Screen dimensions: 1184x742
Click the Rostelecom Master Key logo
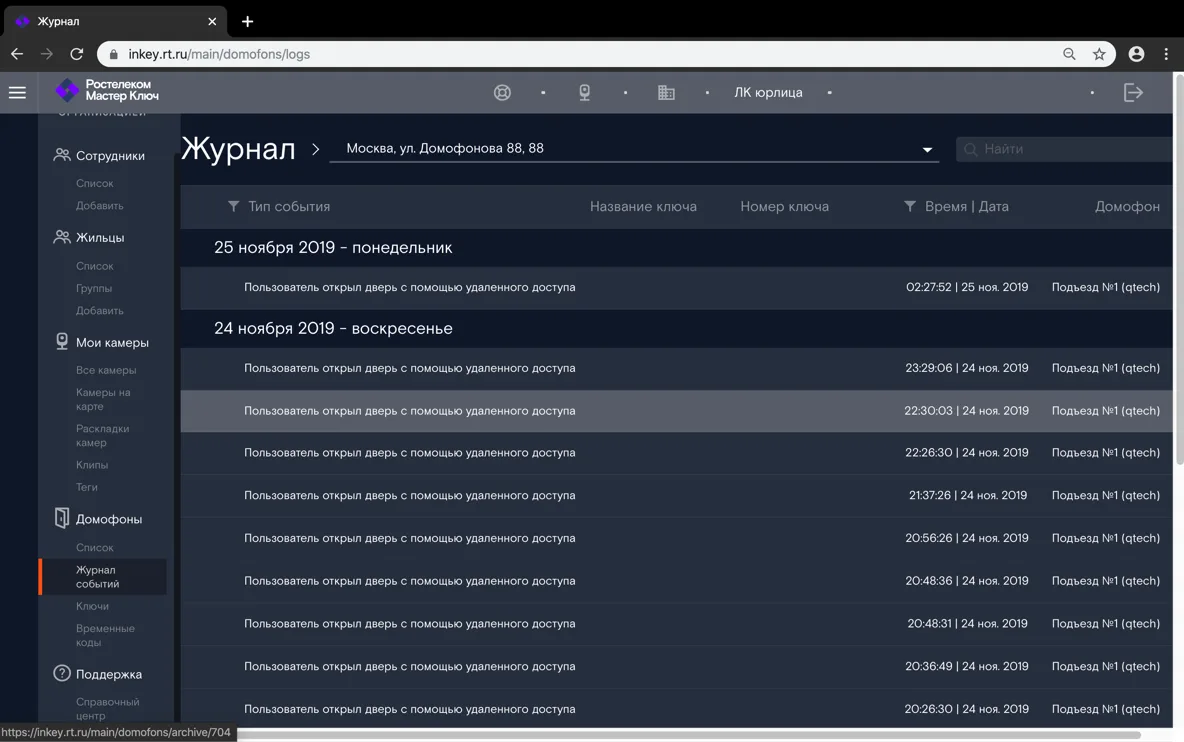click(107, 91)
